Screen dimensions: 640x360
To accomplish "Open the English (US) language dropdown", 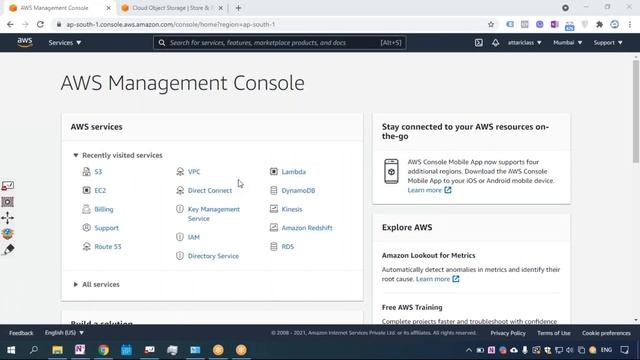I will 64,333.
